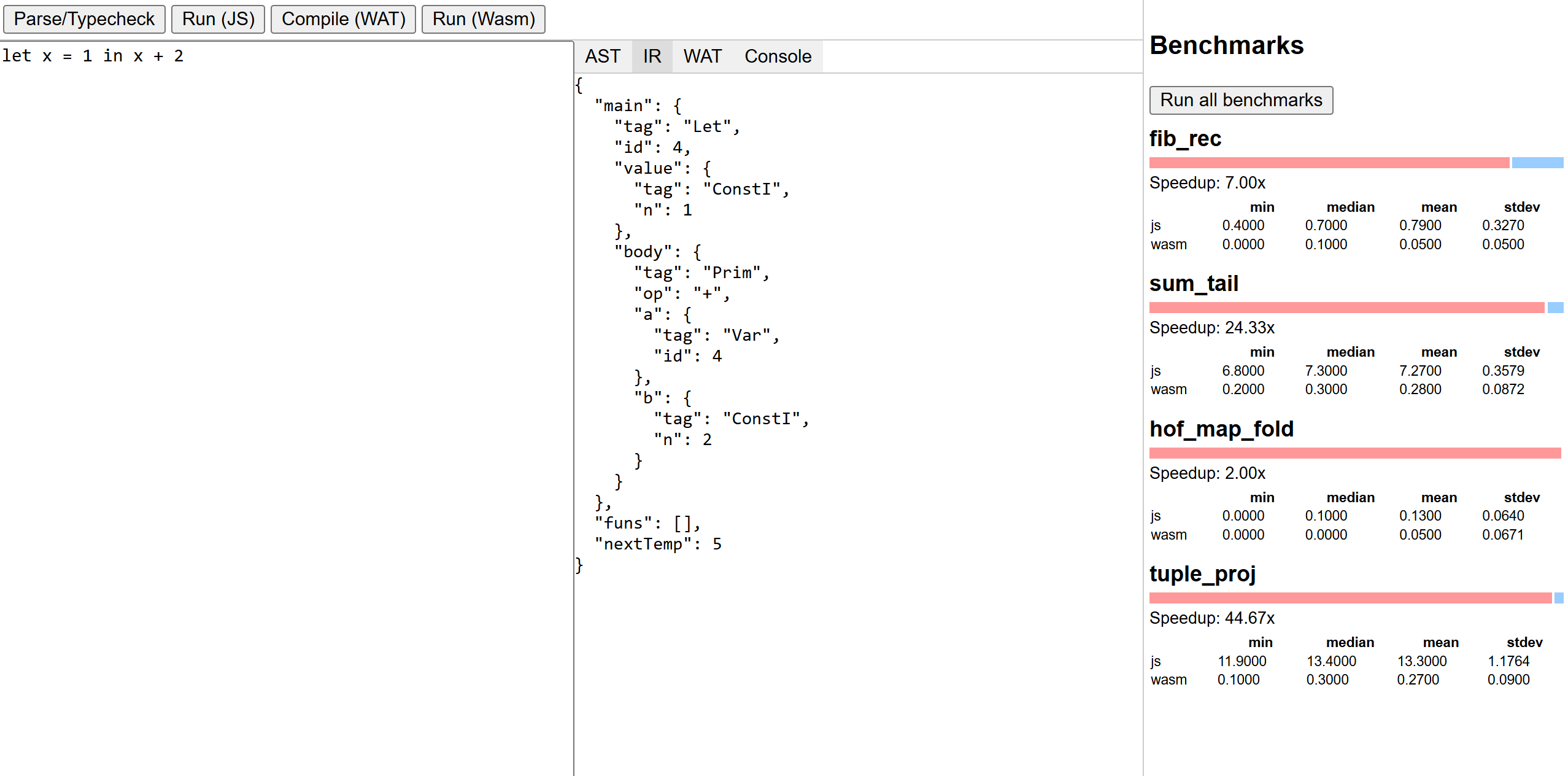Screen dimensions: 1568x776
Task: Click the fib_rec red JS bar
Action: coord(1329,163)
